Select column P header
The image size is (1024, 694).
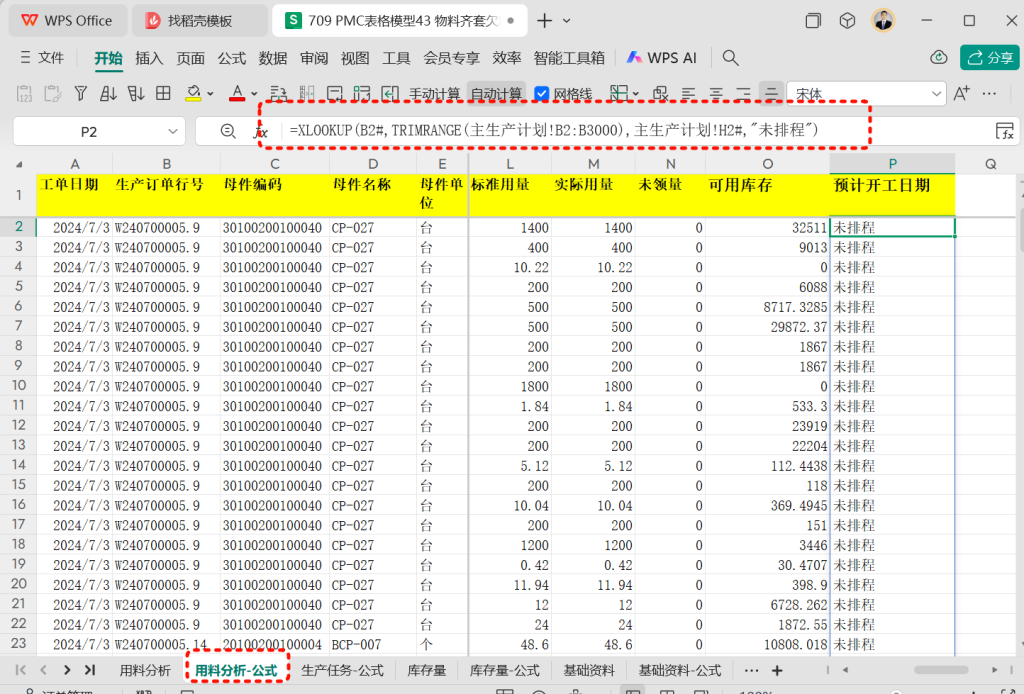pyautogui.click(x=892, y=164)
